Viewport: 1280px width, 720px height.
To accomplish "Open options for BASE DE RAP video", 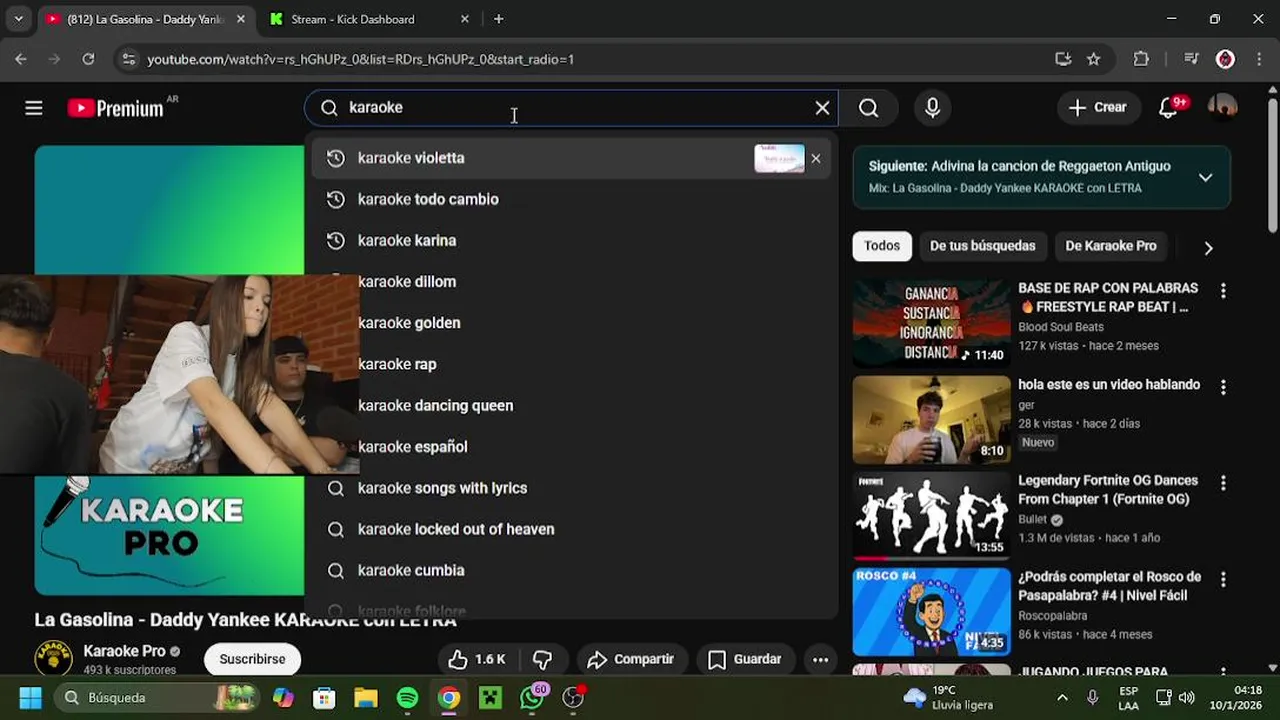I will [x=1222, y=290].
